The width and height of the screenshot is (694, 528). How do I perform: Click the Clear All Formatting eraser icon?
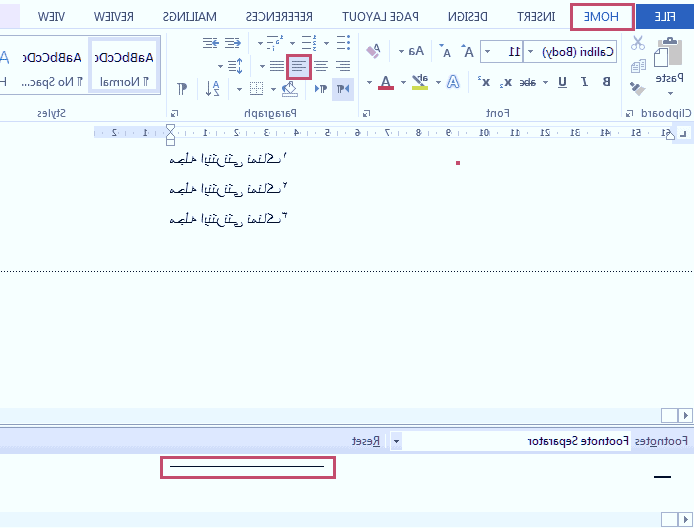tap(374, 51)
